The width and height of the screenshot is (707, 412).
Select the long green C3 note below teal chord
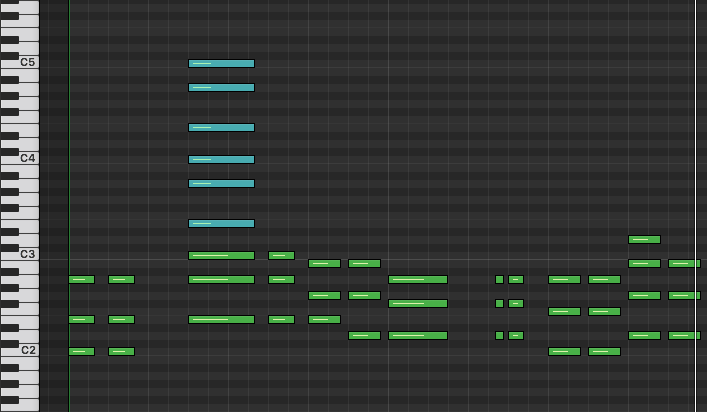(221, 256)
